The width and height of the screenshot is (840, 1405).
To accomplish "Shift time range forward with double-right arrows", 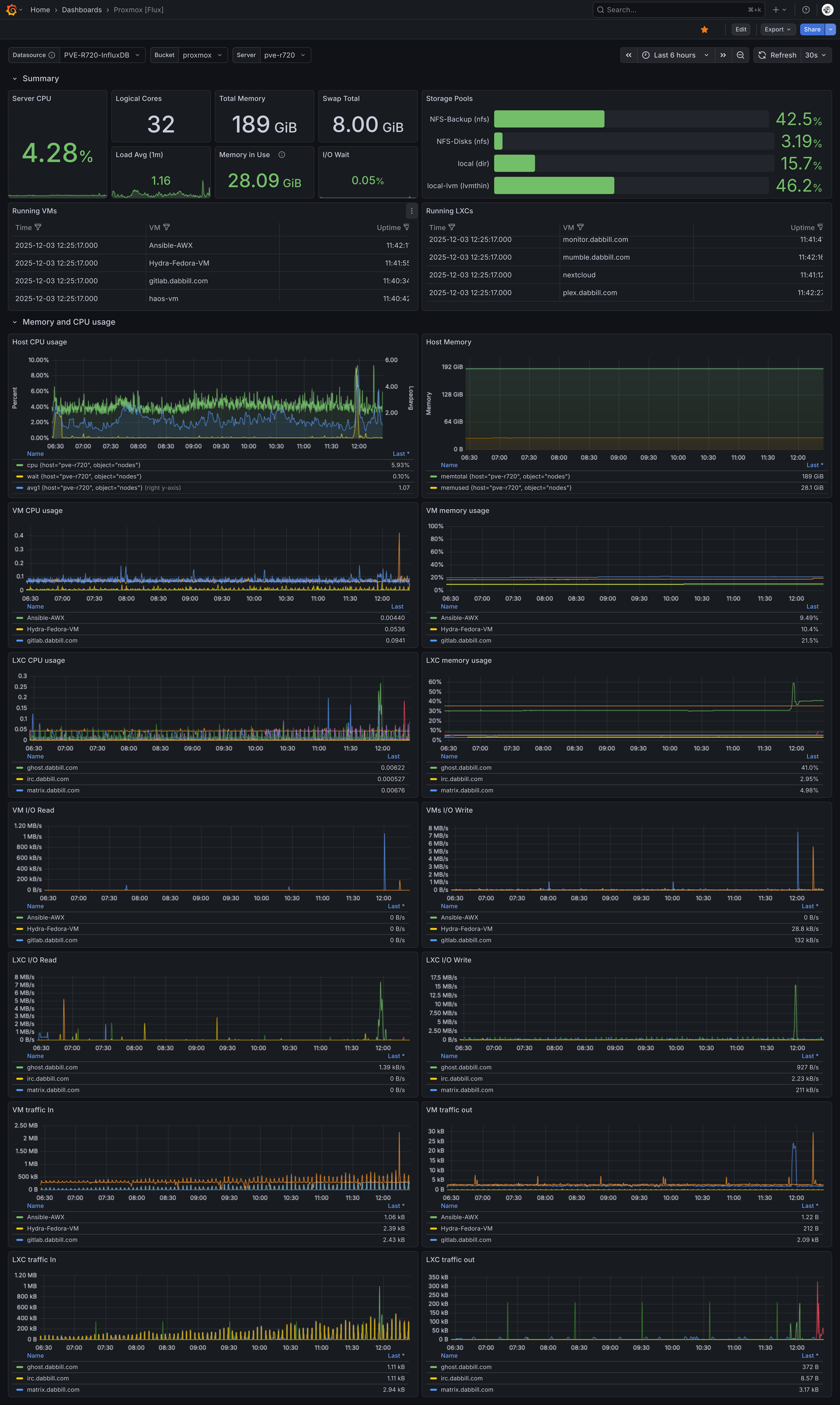I will click(723, 55).
